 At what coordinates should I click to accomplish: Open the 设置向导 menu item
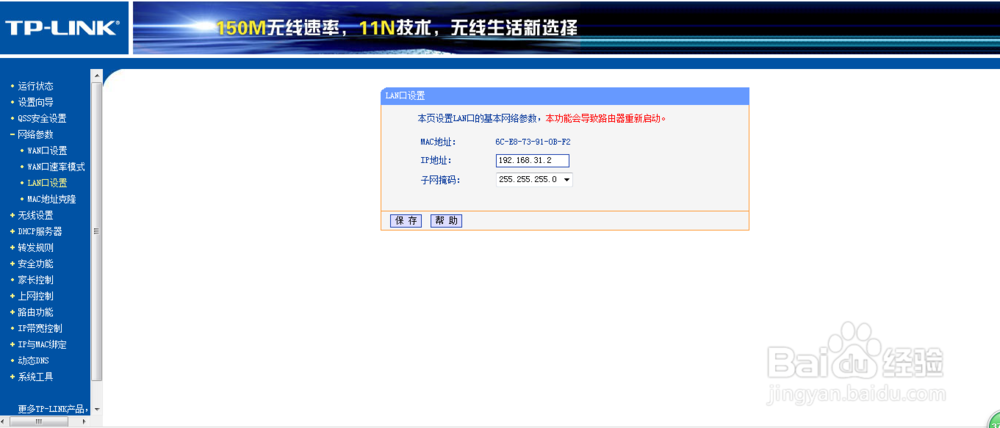[x=35, y=102]
